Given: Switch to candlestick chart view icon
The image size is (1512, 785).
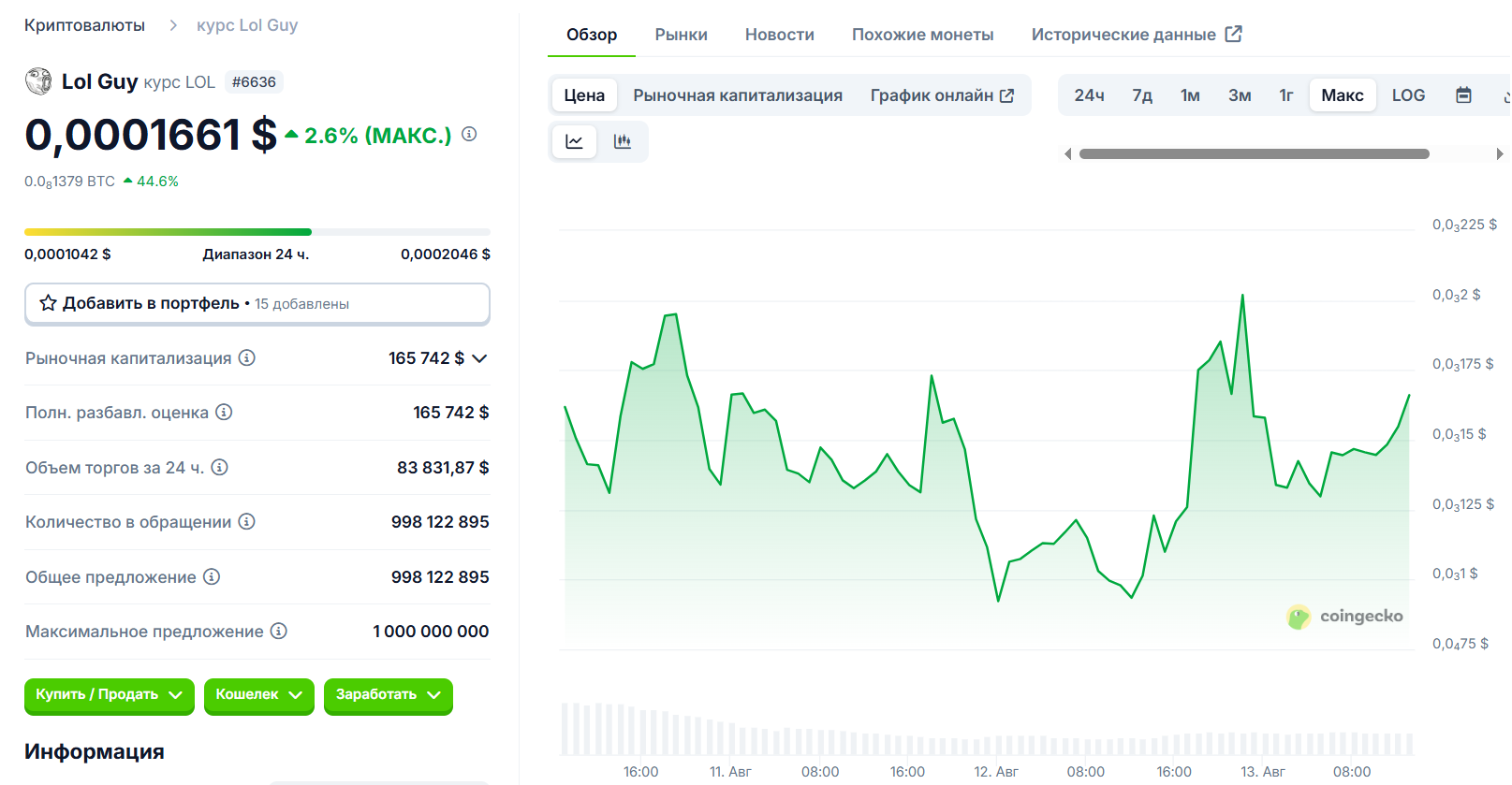Looking at the screenshot, I should pos(623,141).
